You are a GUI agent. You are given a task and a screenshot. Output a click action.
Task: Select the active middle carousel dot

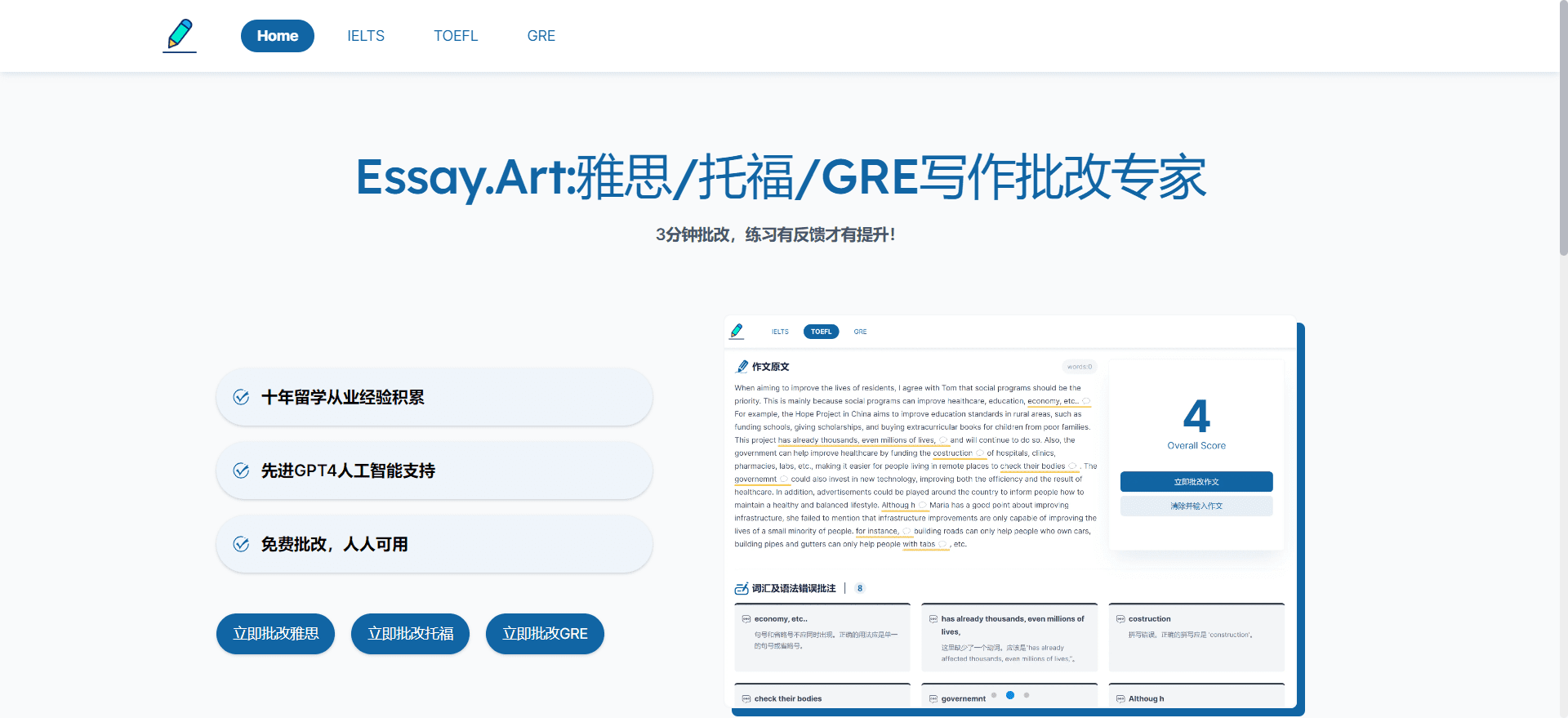pyautogui.click(x=1010, y=695)
